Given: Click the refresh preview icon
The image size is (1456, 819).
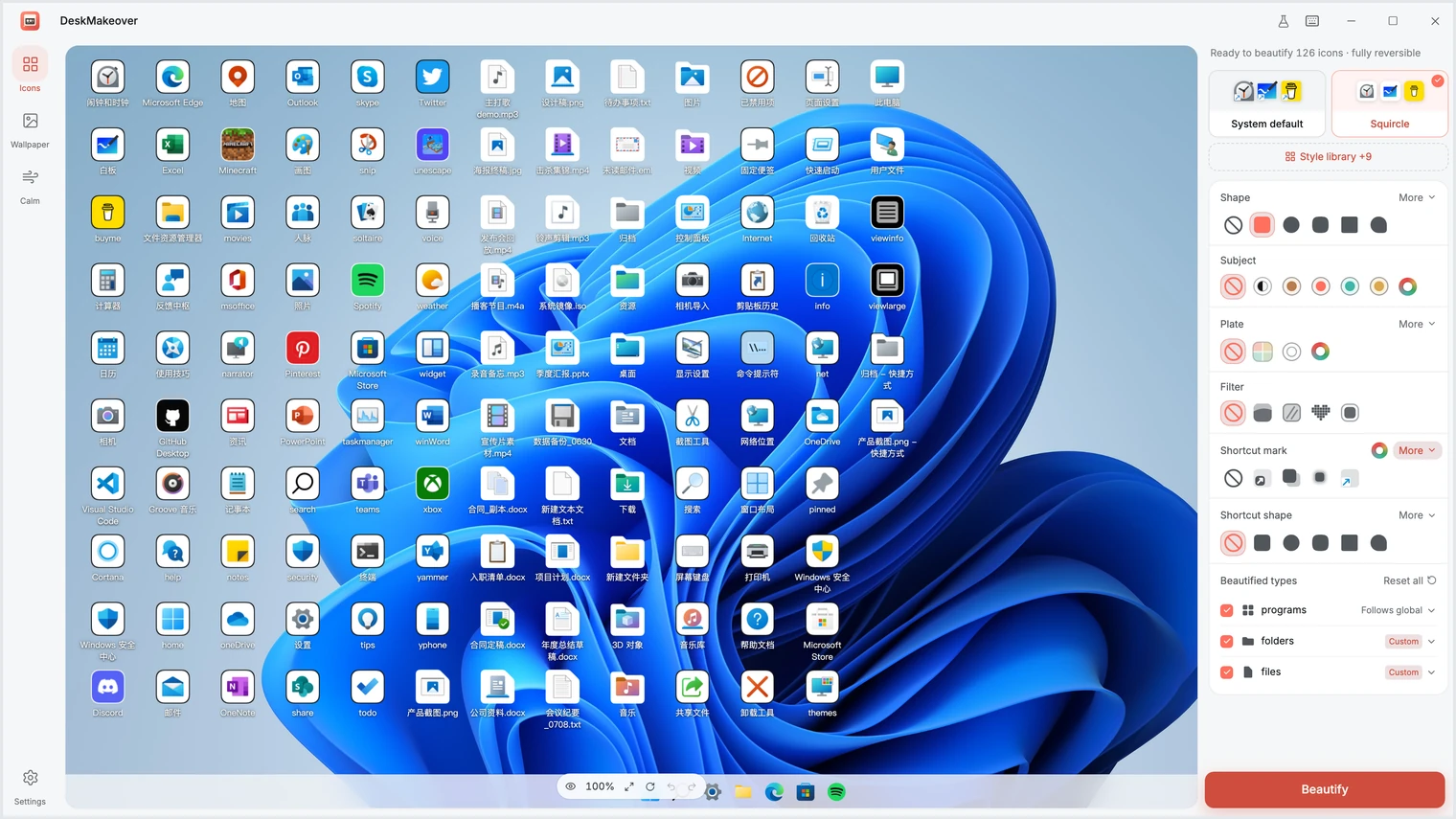Looking at the screenshot, I should tap(650, 786).
